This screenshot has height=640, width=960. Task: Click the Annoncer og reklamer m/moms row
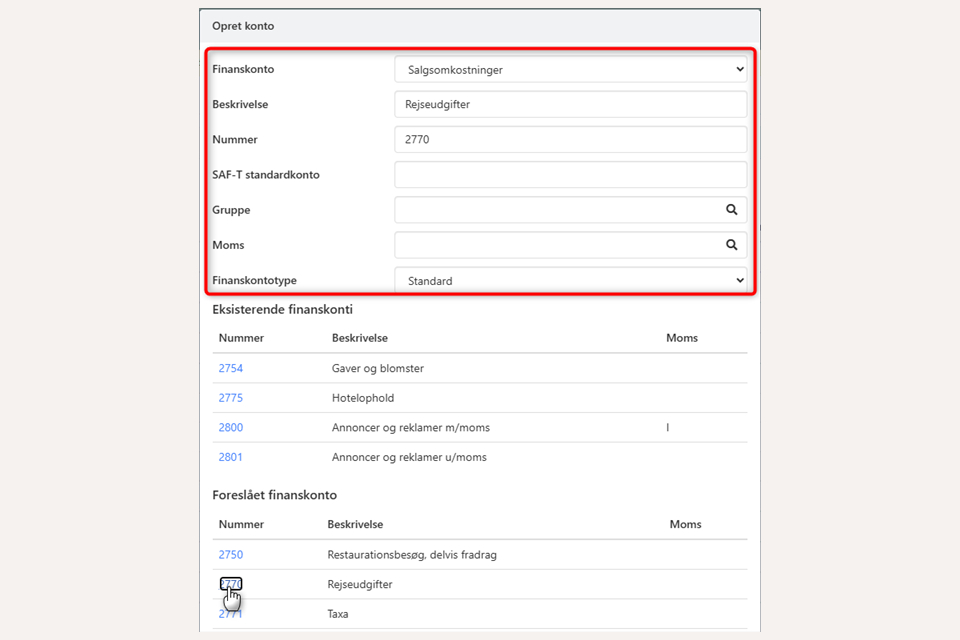(411, 428)
